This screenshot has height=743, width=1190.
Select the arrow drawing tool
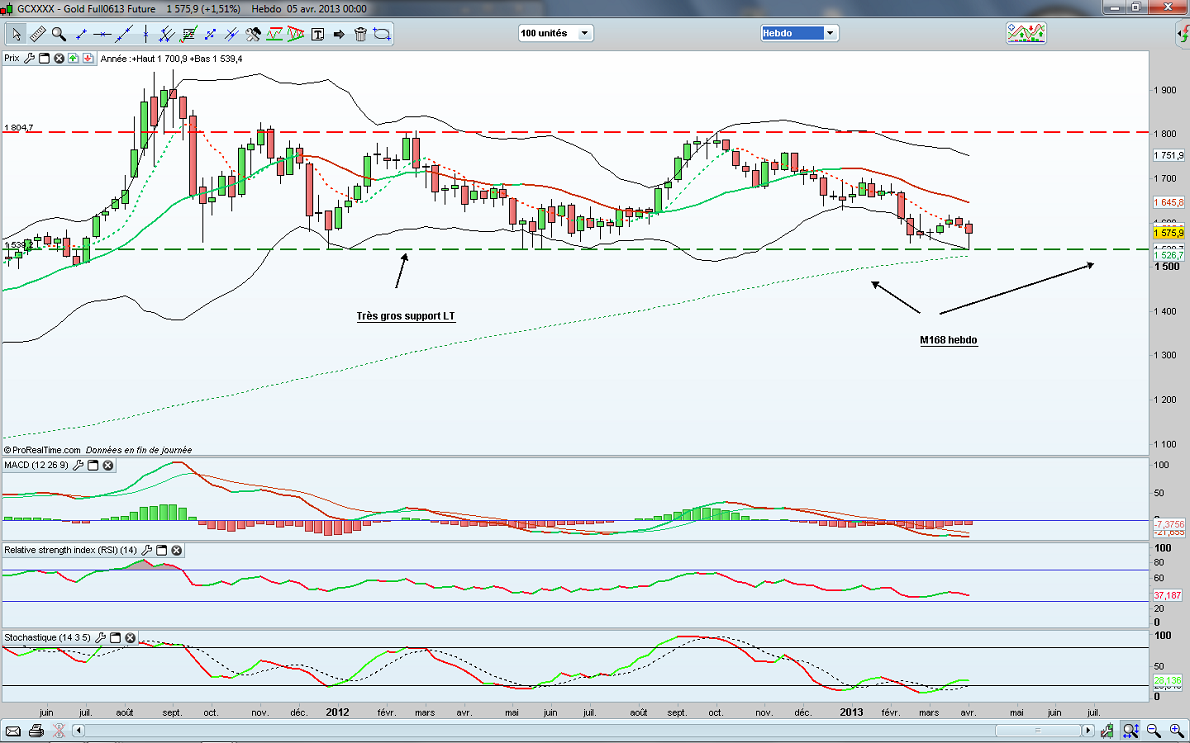[x=339, y=34]
